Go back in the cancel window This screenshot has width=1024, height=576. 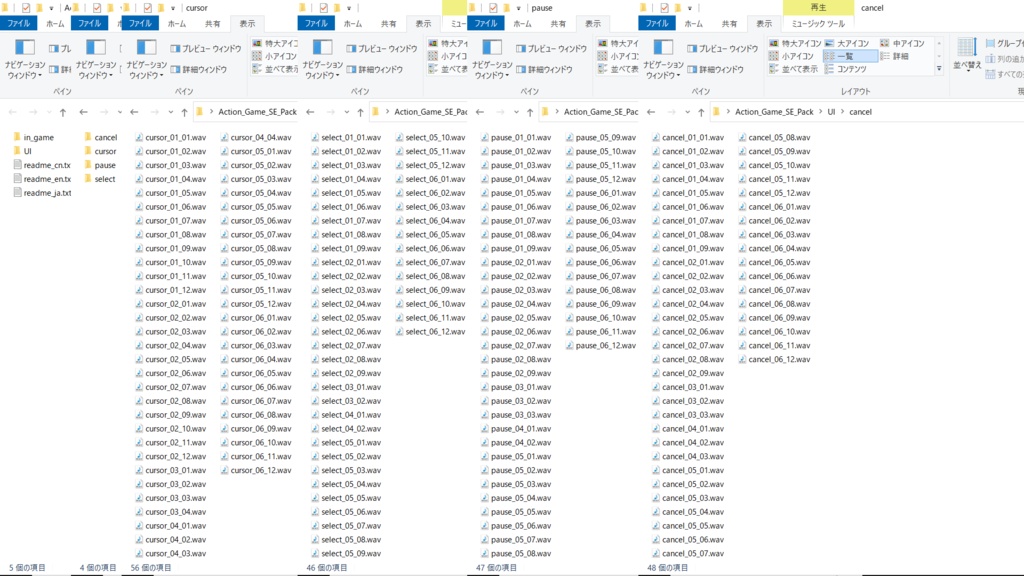pos(651,112)
